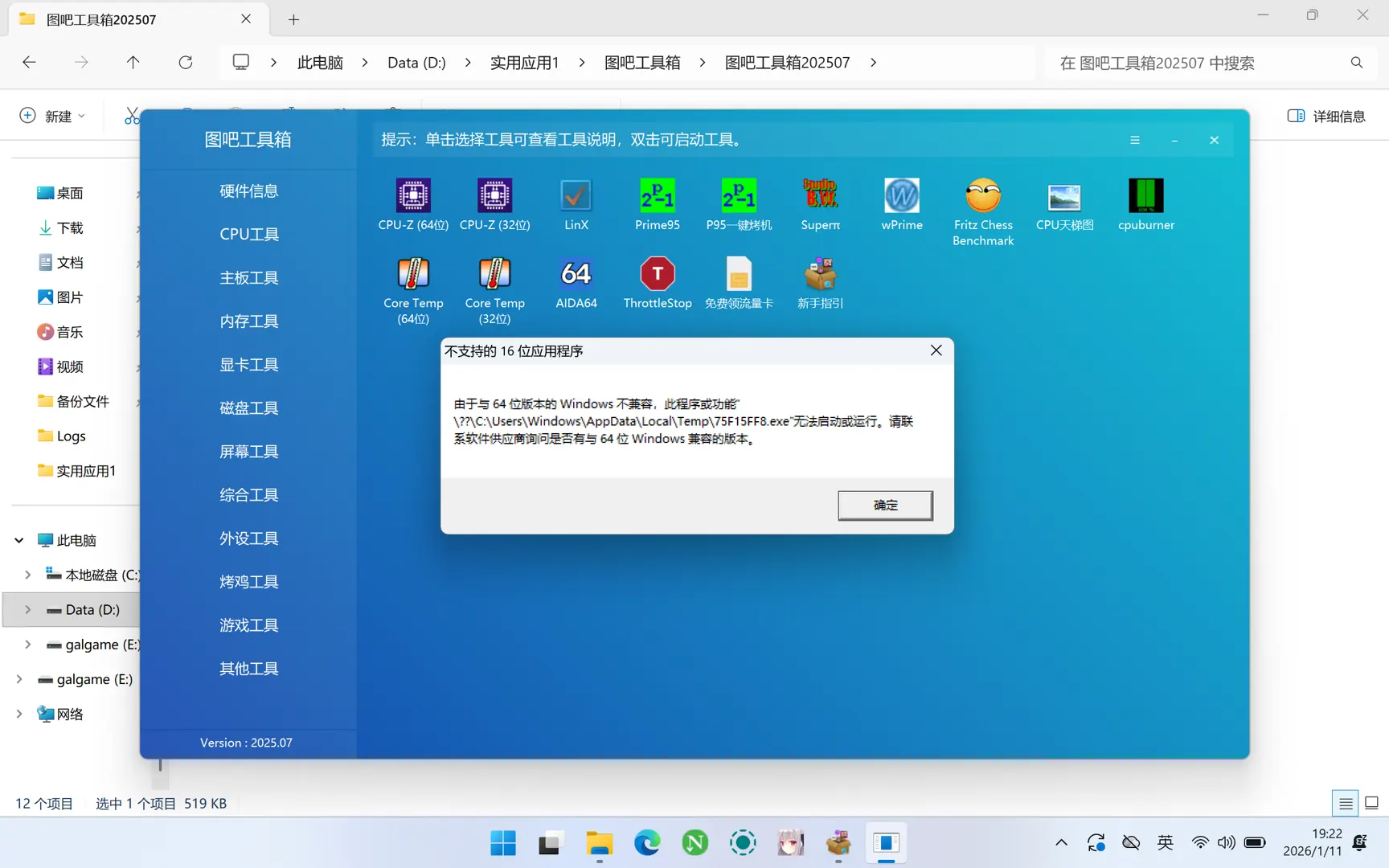Go back in File Explorer
Viewport: 1389px width, 868px height.
(x=29, y=63)
